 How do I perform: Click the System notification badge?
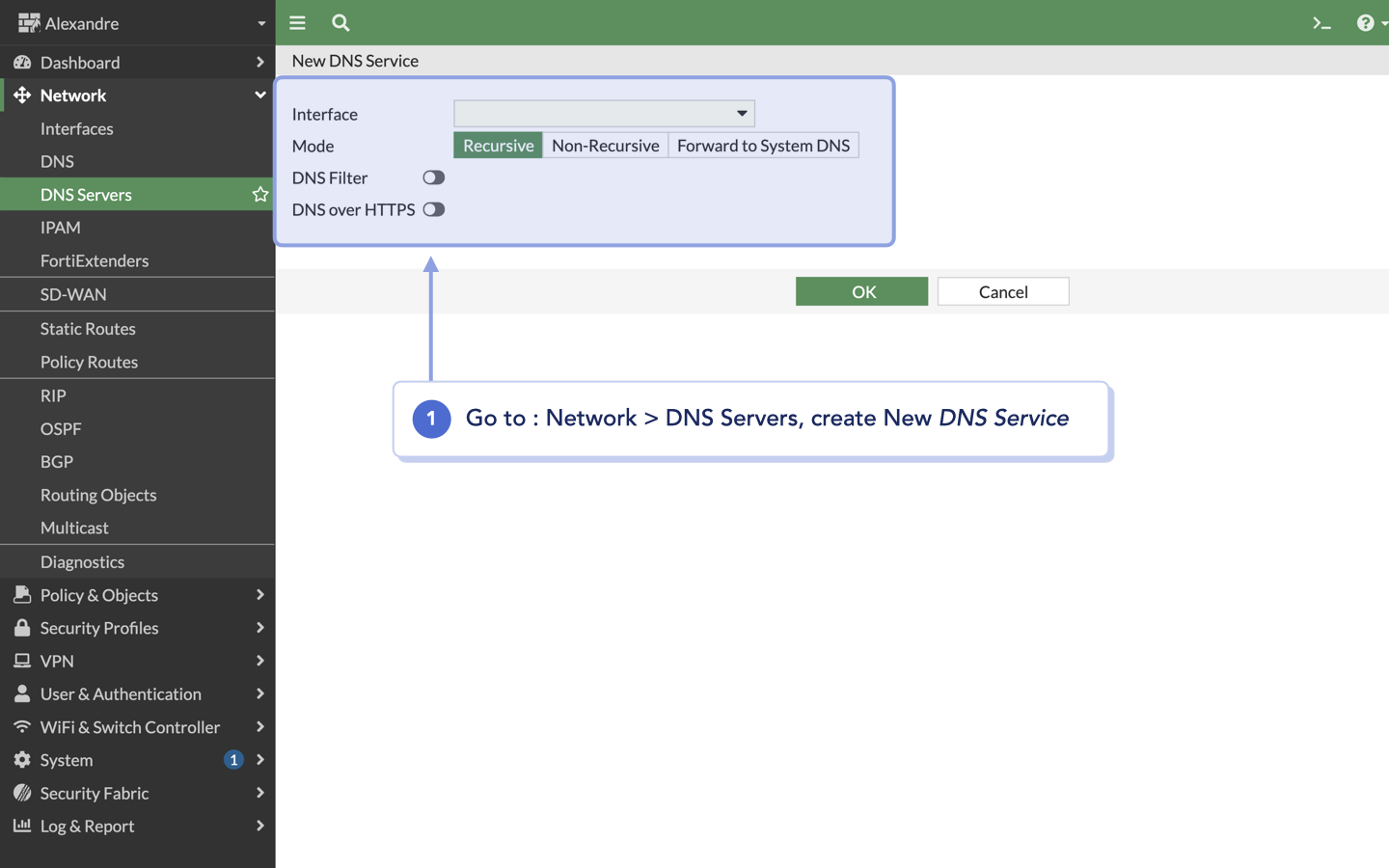pos(232,760)
